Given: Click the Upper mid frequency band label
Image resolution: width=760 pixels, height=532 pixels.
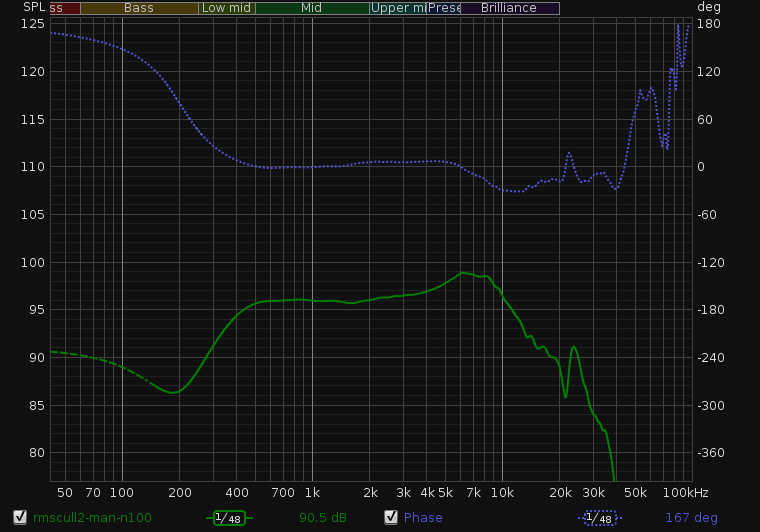Looking at the screenshot, I should (x=398, y=8).
